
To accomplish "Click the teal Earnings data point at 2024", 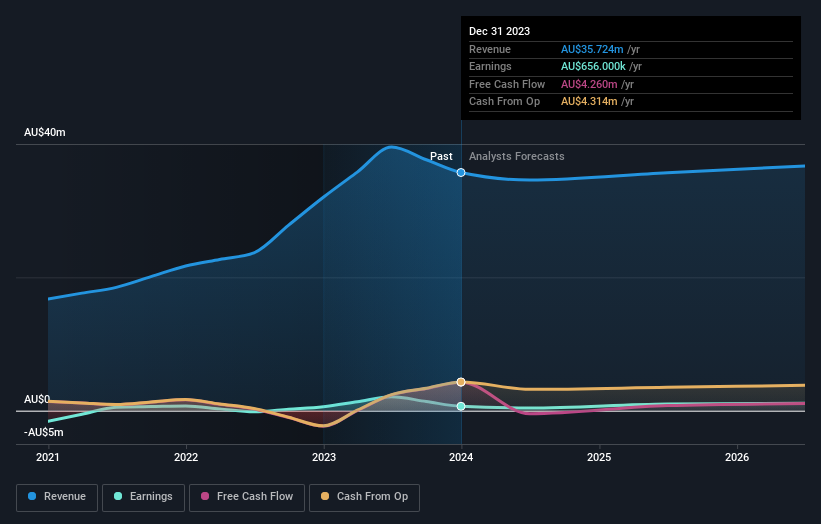I will (x=461, y=406).
